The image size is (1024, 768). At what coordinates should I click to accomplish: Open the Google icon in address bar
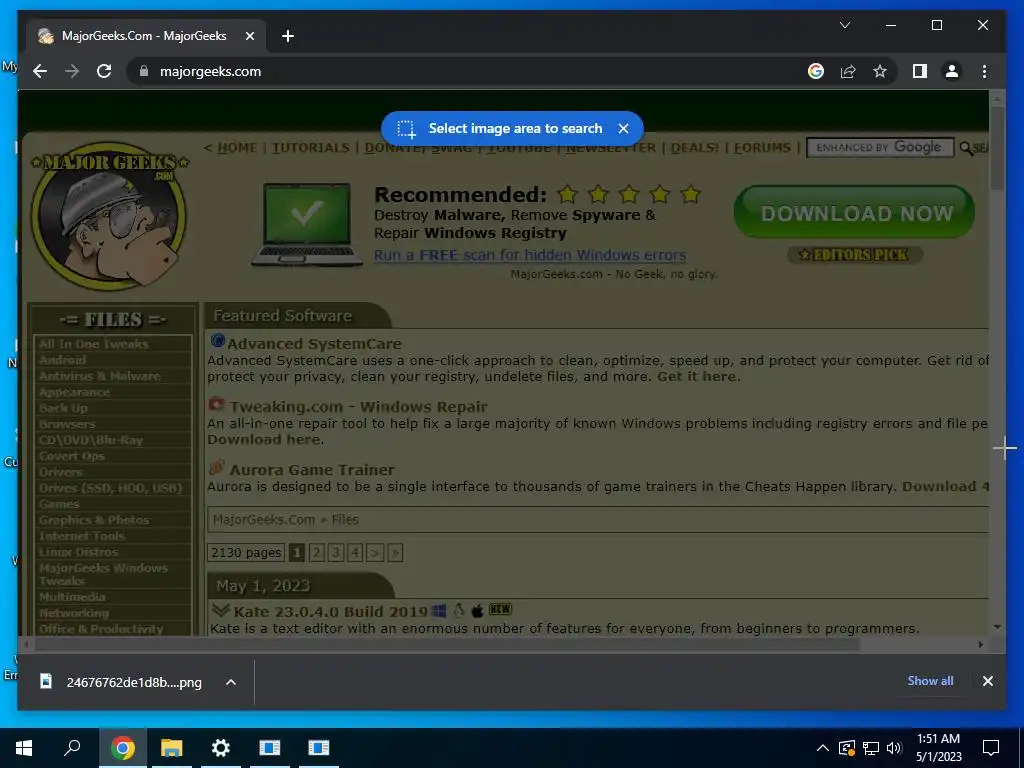click(x=816, y=71)
